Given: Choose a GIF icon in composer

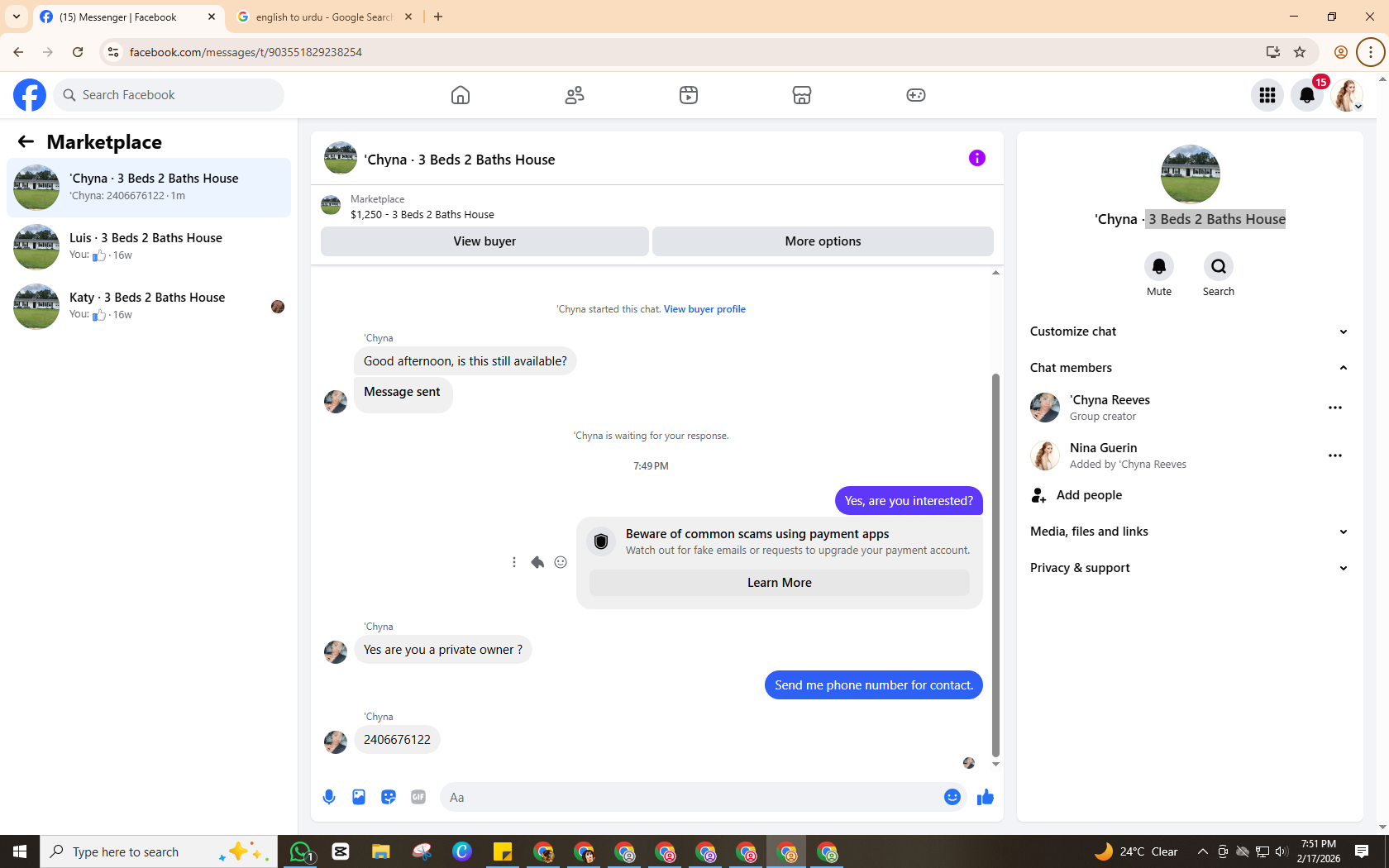Looking at the screenshot, I should click(x=418, y=797).
